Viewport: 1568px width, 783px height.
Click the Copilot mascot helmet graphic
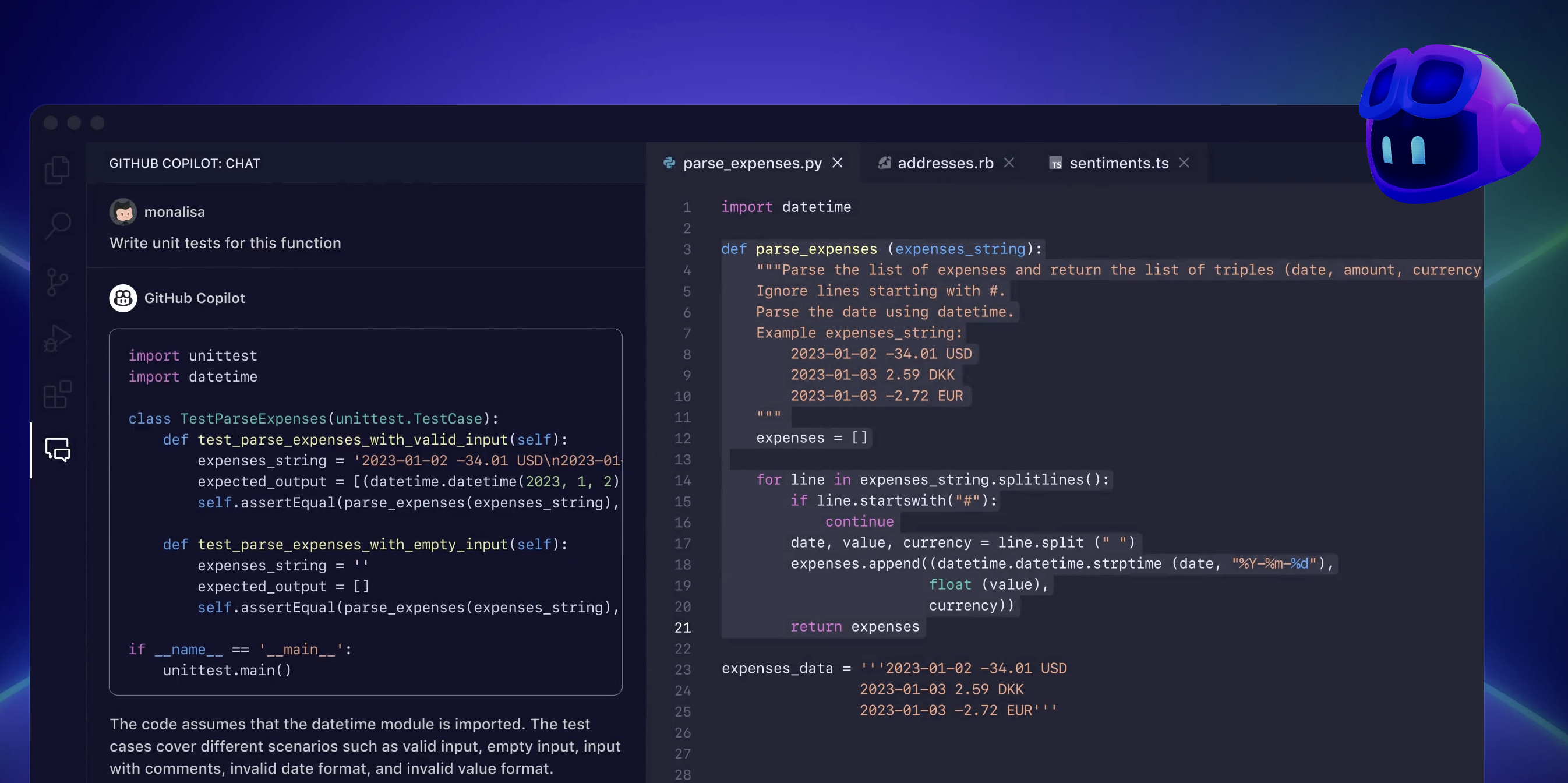point(1449,124)
